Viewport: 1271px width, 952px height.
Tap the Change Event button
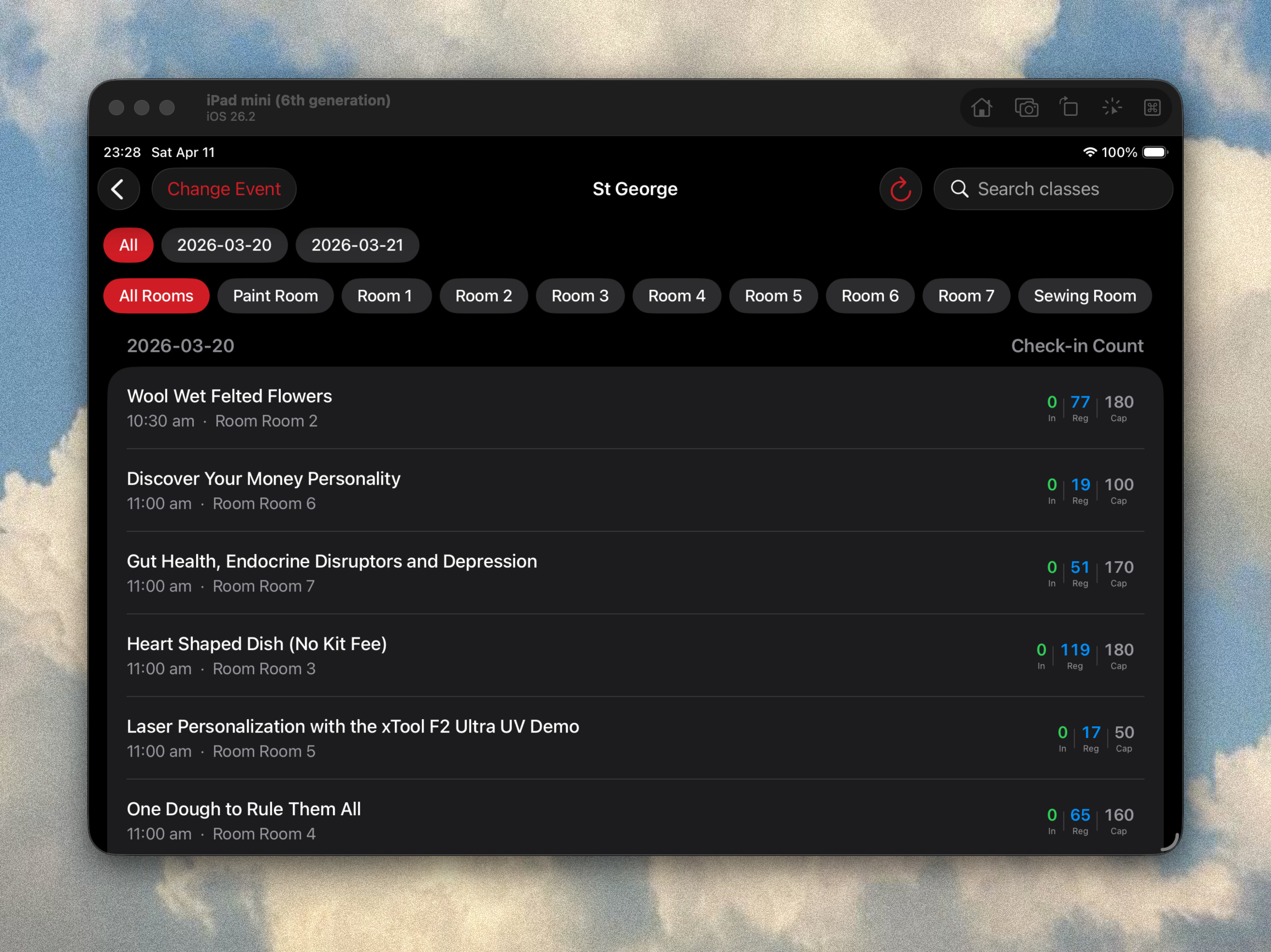point(224,189)
